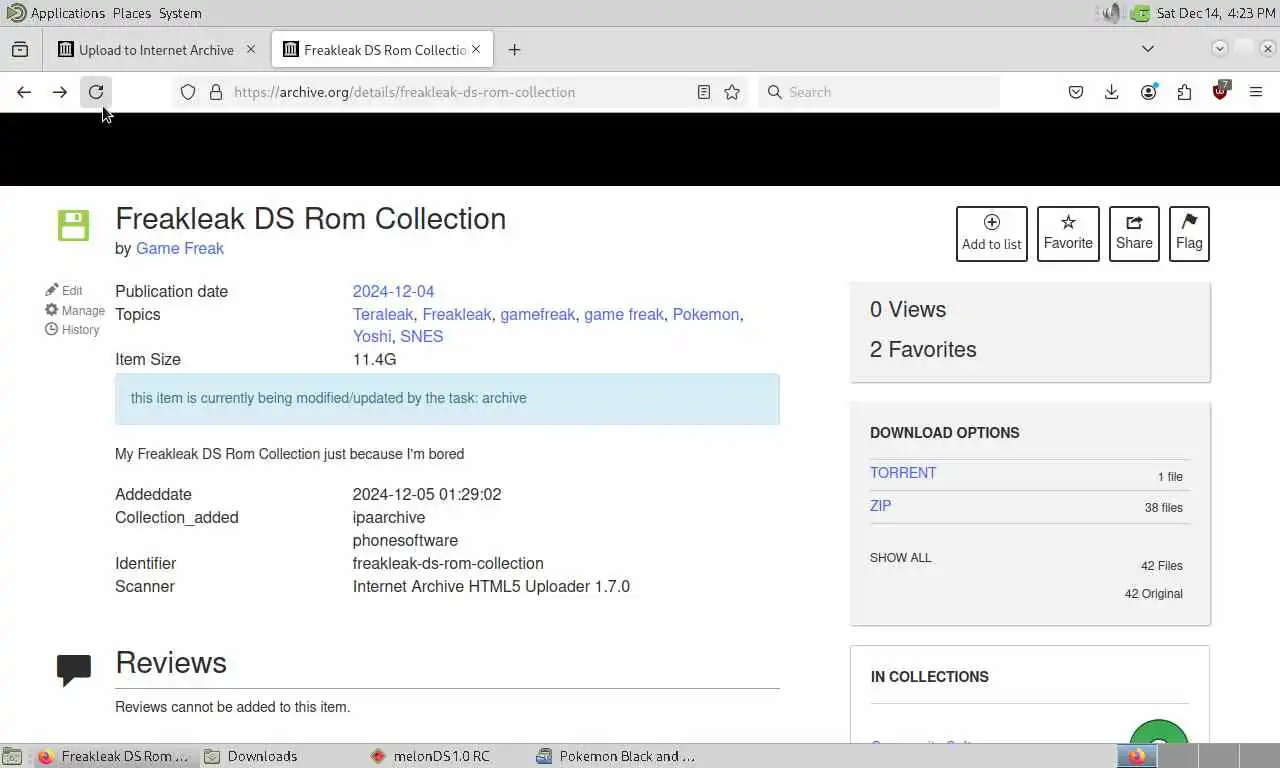The image size is (1280, 768).
Task: Click the volume icon in the system tray
Action: pos(1112,13)
